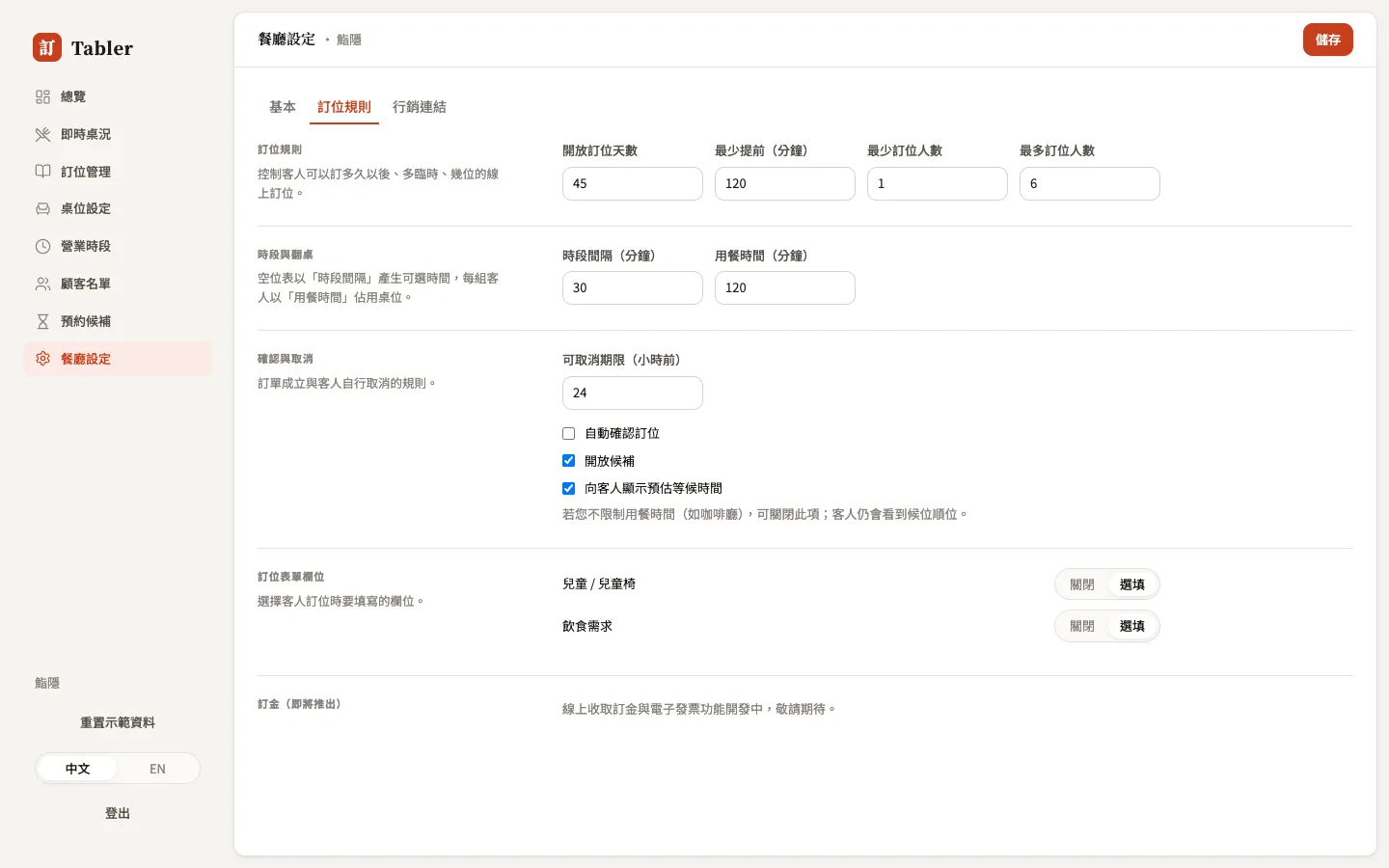Focus the 時段間隔（分鐘） input field
The width and height of the screenshot is (1389, 868).
[x=633, y=287]
